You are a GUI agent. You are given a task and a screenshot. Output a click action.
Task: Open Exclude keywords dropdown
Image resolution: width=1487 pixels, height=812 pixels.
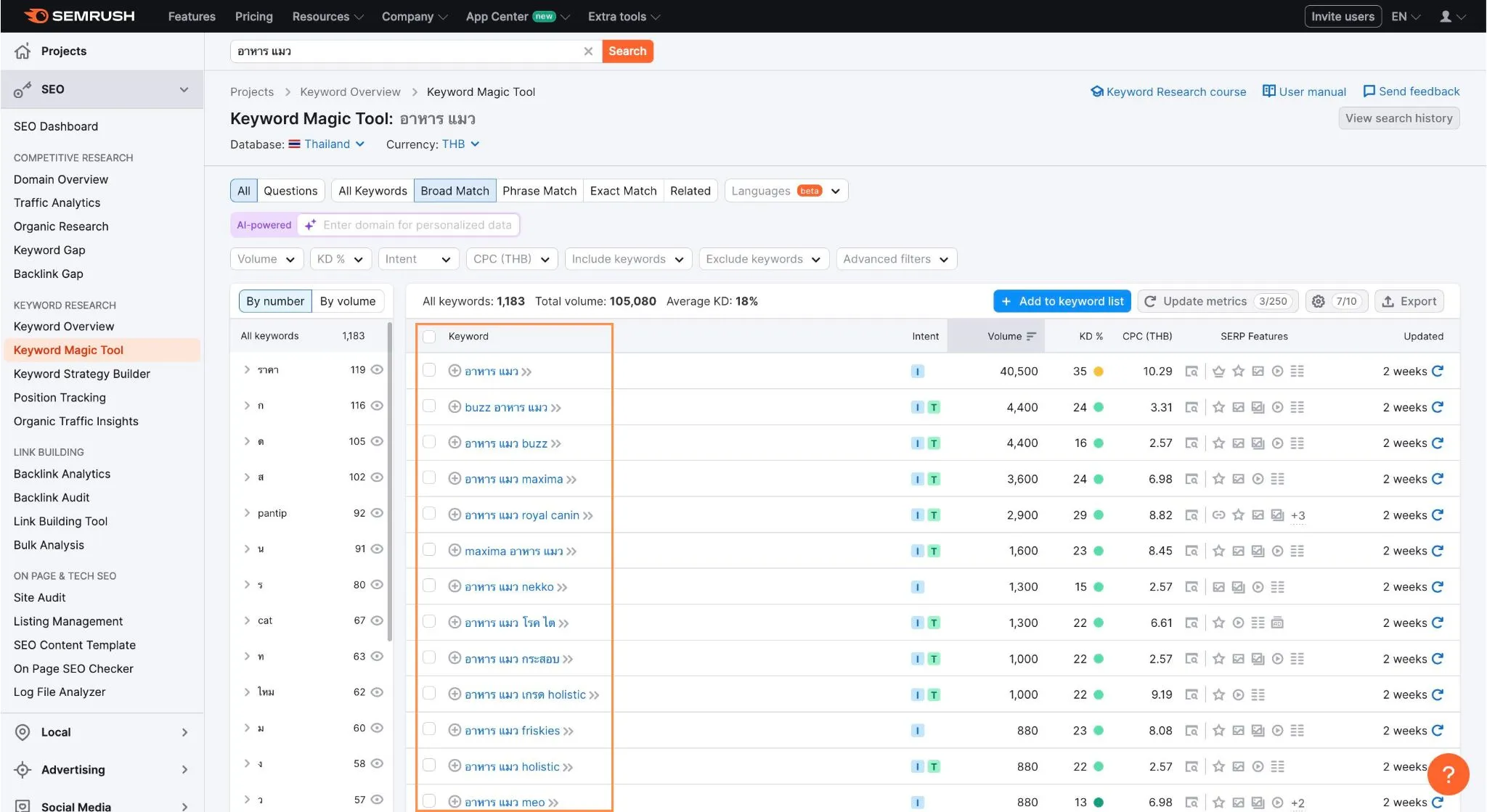point(764,259)
